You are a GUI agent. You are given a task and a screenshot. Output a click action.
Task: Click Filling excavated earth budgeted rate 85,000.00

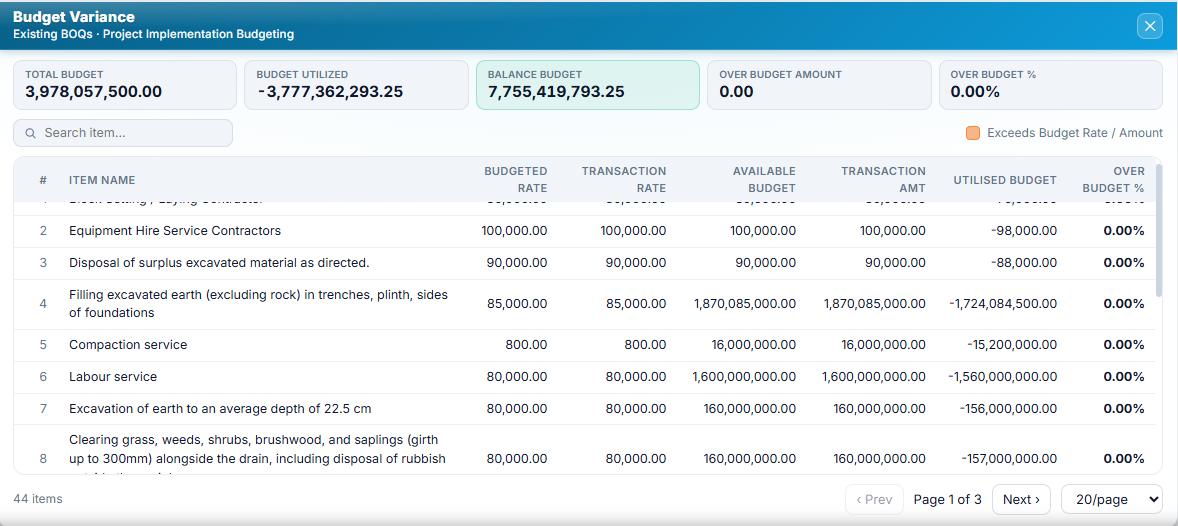click(x=517, y=304)
